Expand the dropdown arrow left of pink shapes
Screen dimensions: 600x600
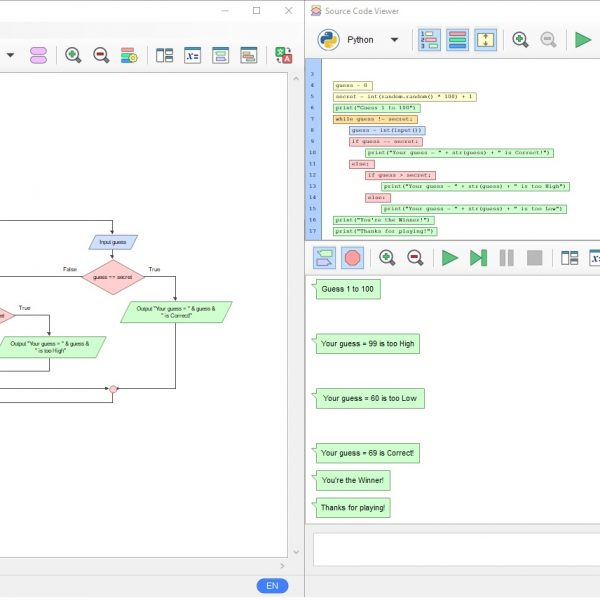tap(10, 55)
